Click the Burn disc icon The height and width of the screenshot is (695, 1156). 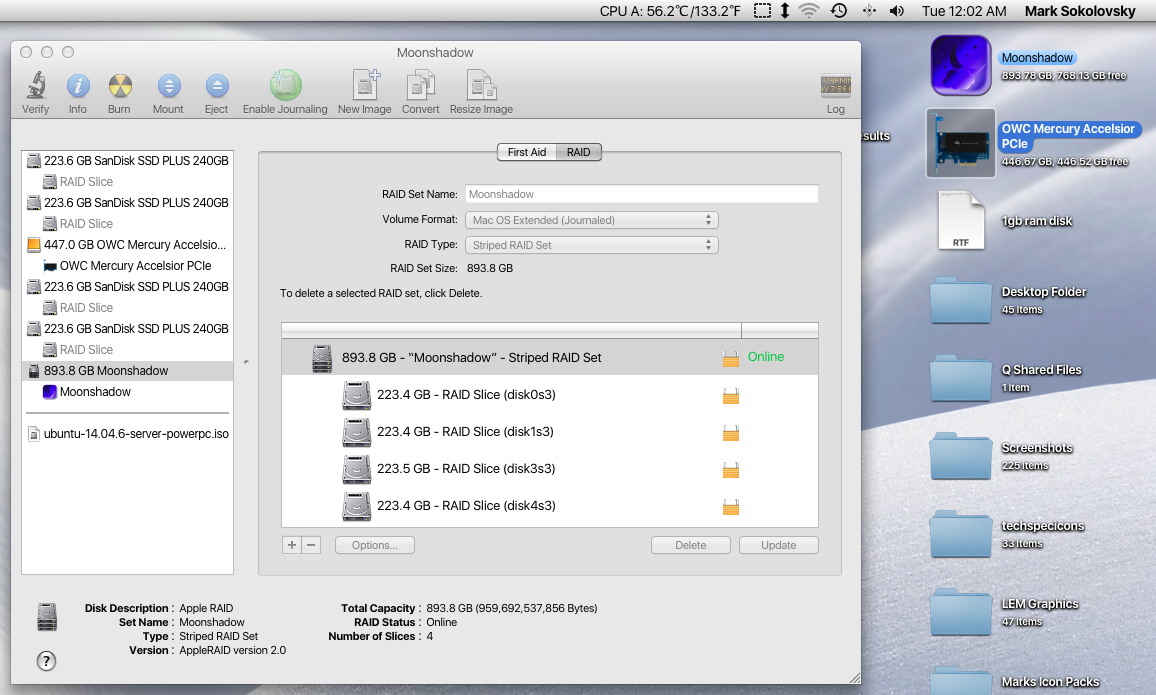coord(119,86)
